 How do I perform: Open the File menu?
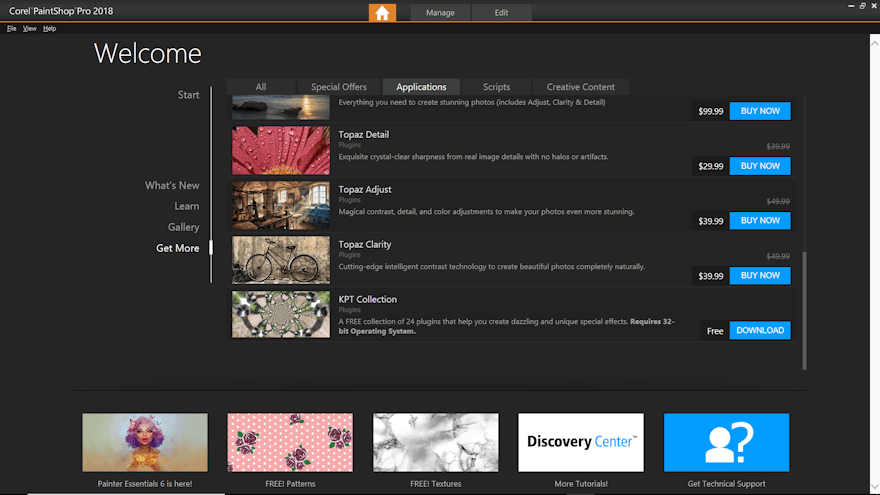[12, 28]
